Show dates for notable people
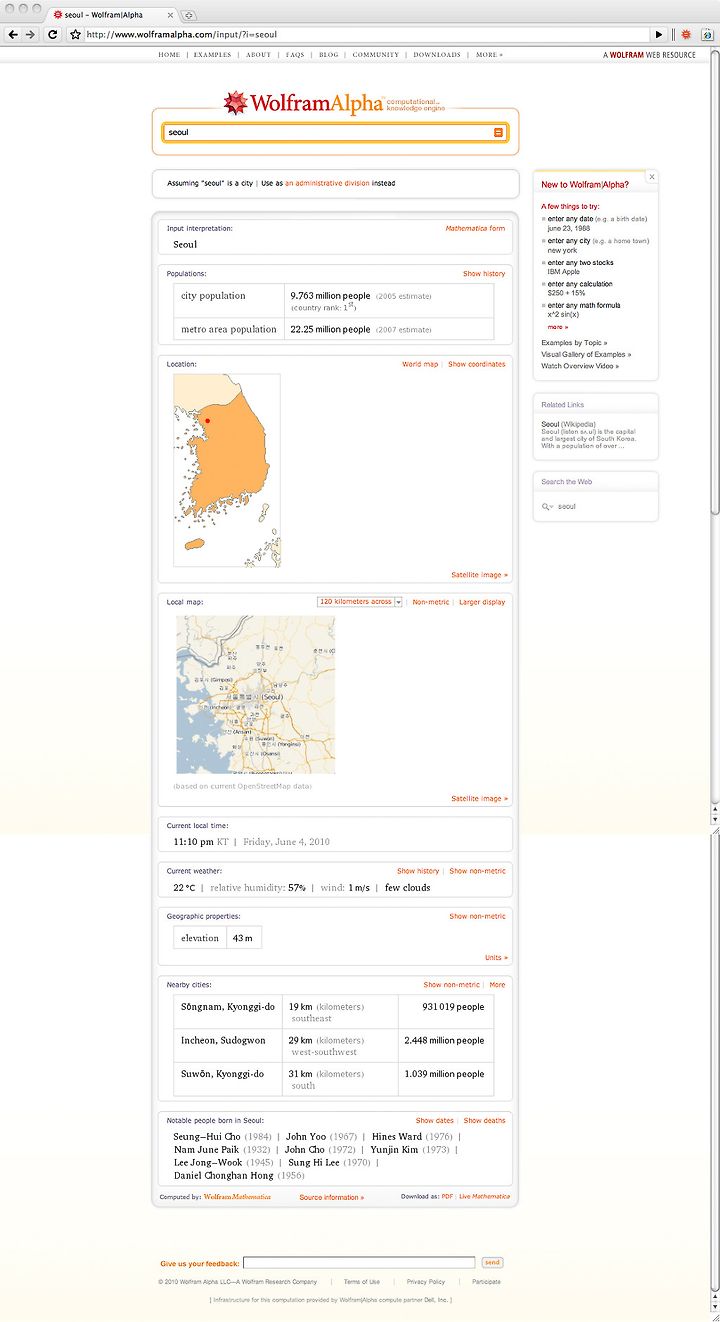Viewport: 720px width, 1322px height. (435, 1121)
